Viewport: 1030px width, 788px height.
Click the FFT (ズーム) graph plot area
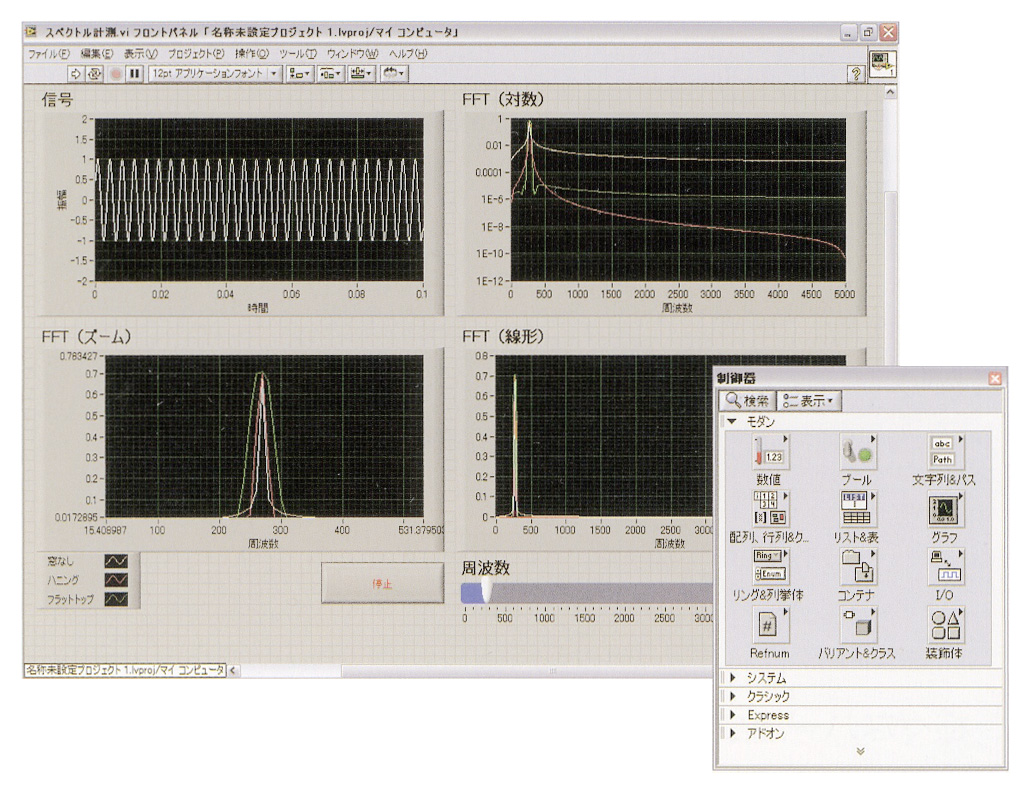click(x=264, y=437)
